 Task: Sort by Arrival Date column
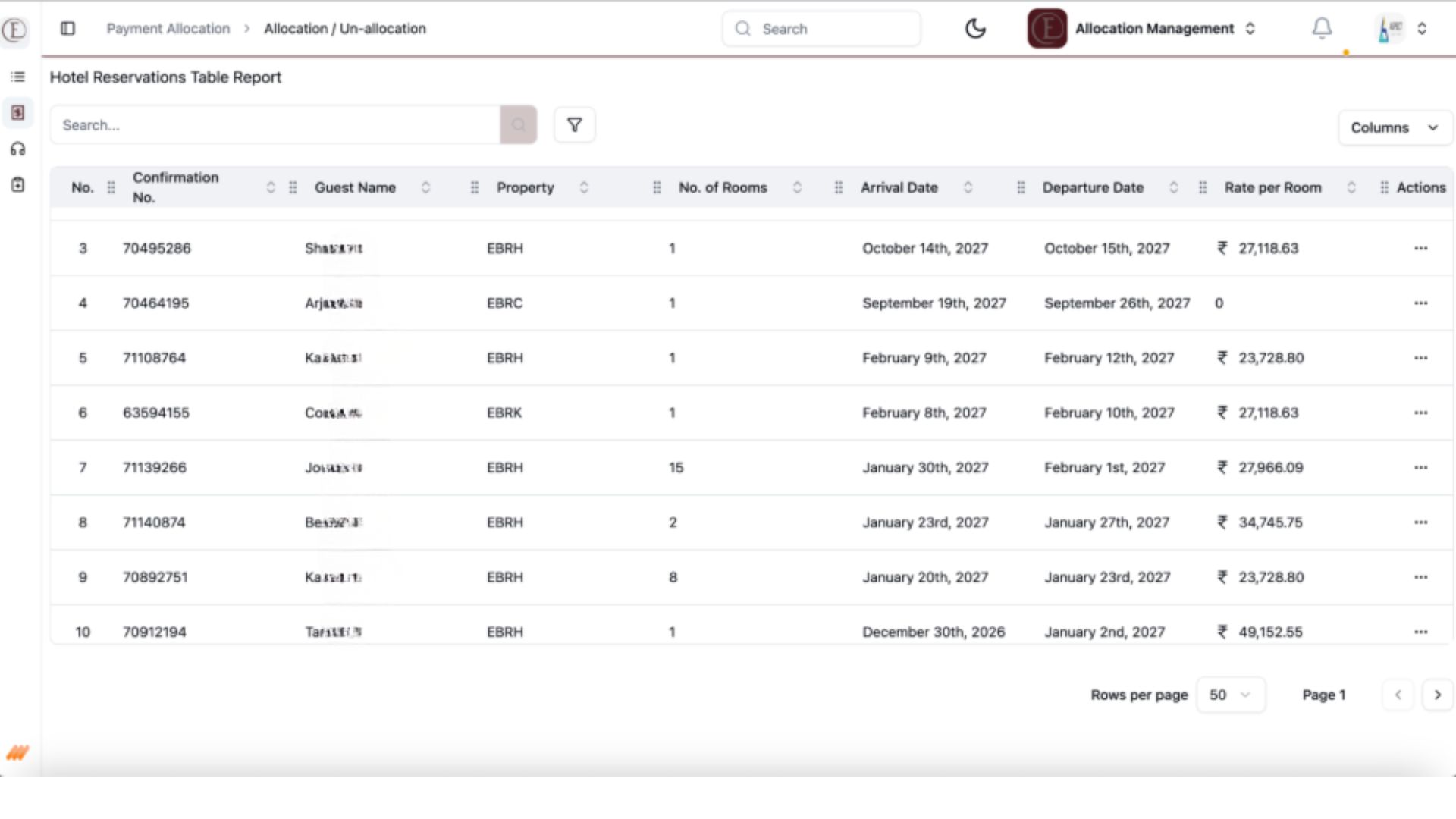pyautogui.click(x=968, y=187)
